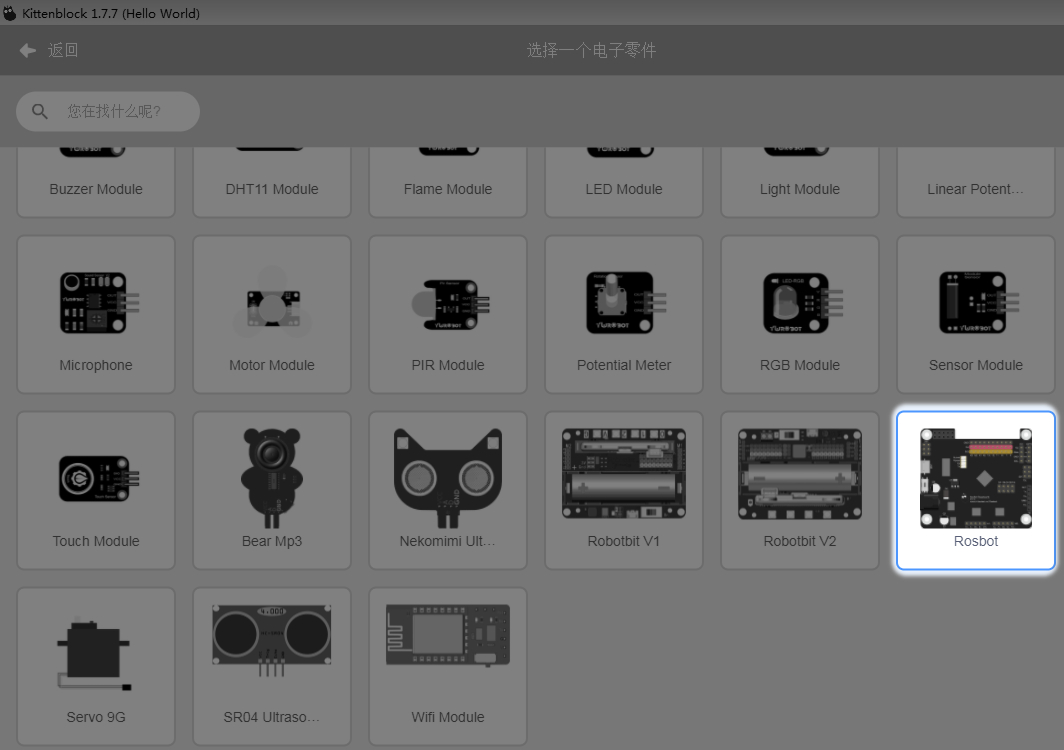Pick the Robotbit V2 board icon
Viewport: 1064px width, 750px height.
pyautogui.click(x=800, y=474)
